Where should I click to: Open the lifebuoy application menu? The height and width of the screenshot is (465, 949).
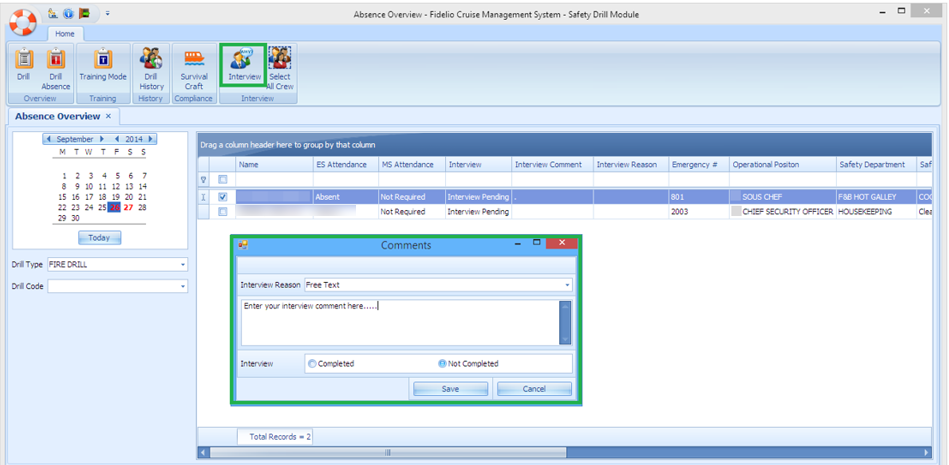pos(22,23)
